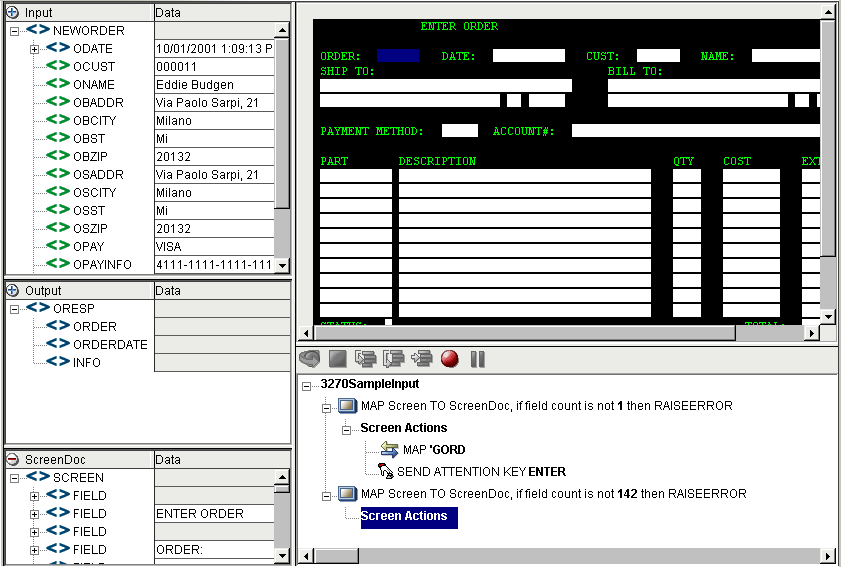Screen dimensions: 841x567
Task: Click the plus circle icon in Input header
Action: pos(12,12)
